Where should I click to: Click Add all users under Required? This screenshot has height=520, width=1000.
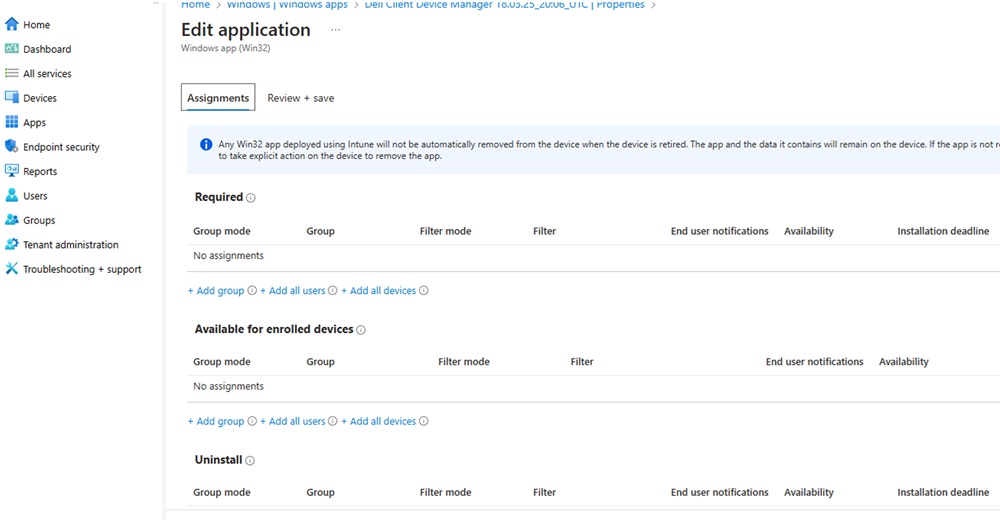pyautogui.click(x=293, y=291)
